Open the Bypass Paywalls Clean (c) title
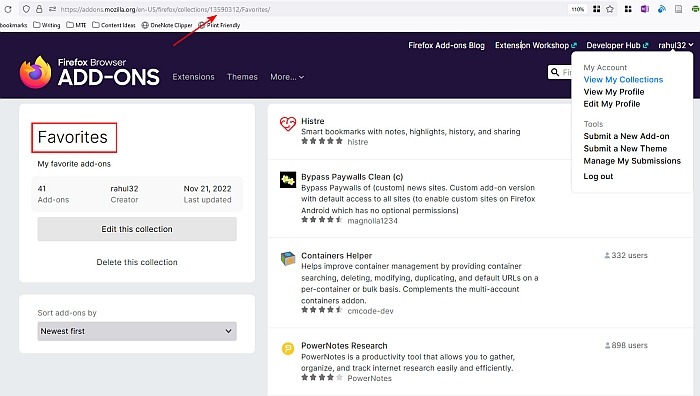This screenshot has width=700, height=396. coord(352,177)
